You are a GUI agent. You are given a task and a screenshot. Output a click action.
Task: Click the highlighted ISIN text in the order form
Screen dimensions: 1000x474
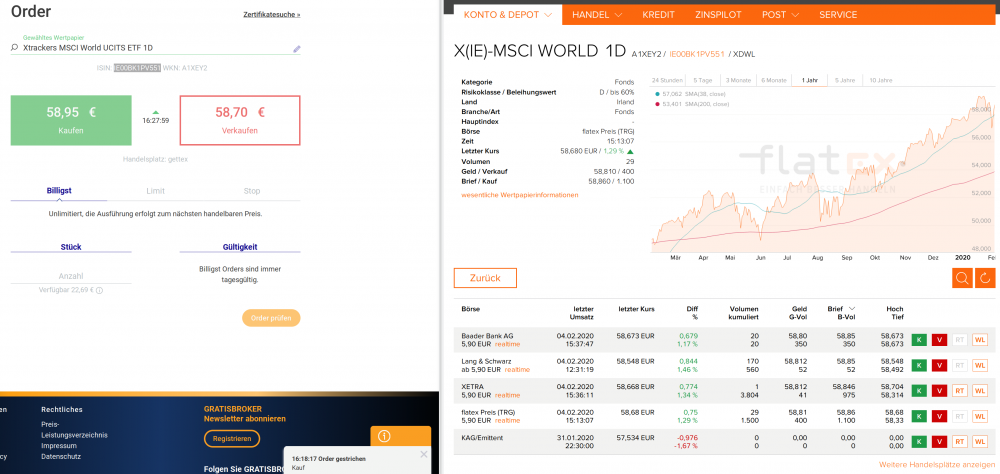[x=137, y=68]
